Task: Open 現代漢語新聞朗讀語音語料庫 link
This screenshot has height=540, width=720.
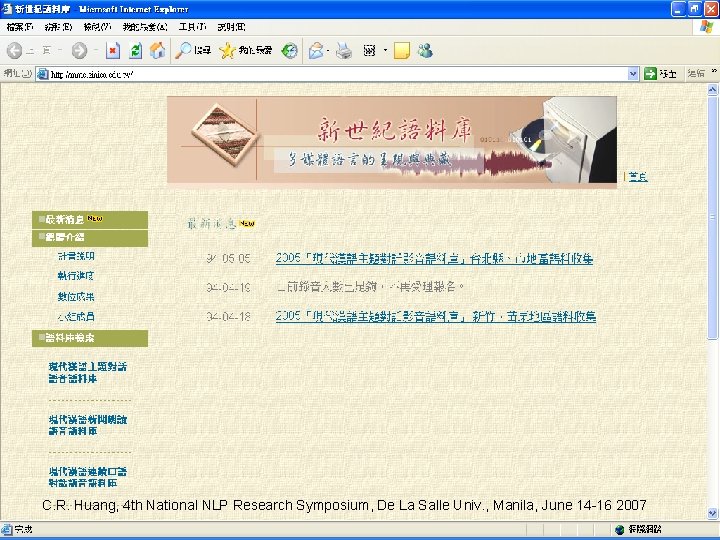Action: coord(88,425)
